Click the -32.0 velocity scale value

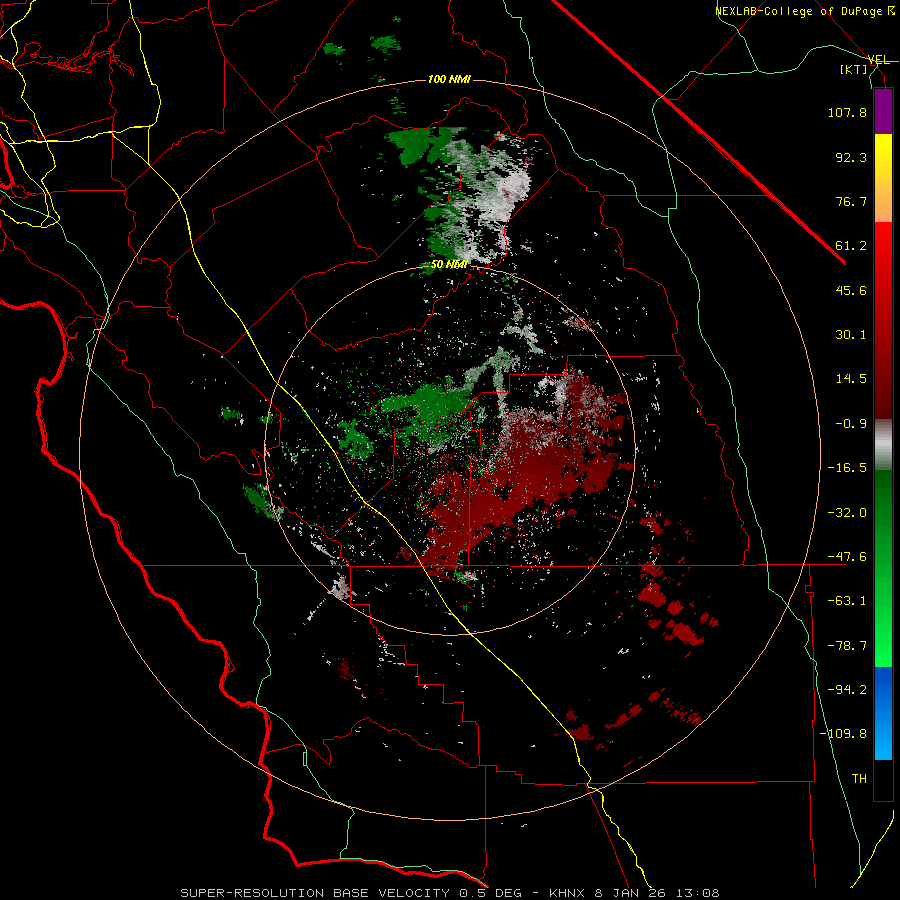pos(847,513)
